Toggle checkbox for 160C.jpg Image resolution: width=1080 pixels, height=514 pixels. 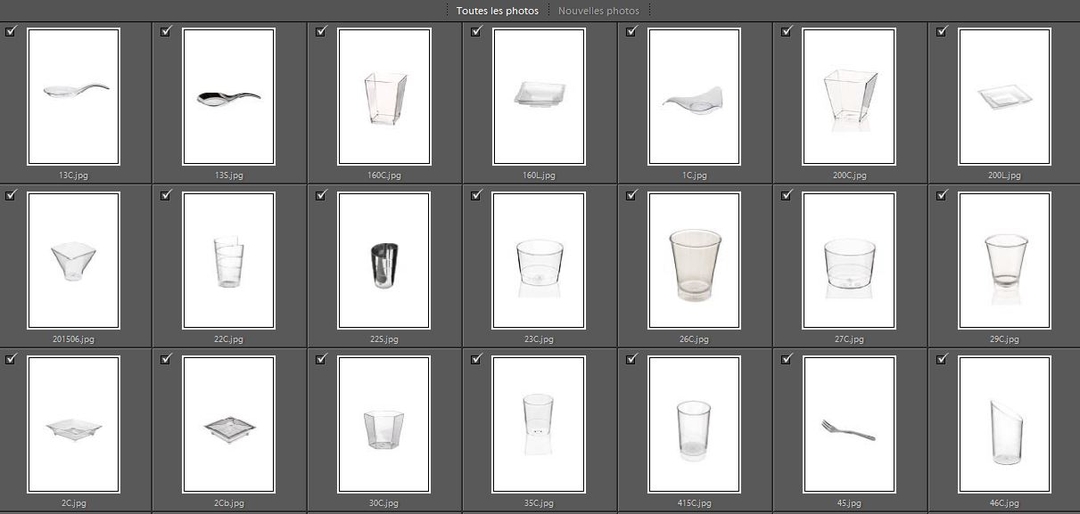tap(321, 31)
